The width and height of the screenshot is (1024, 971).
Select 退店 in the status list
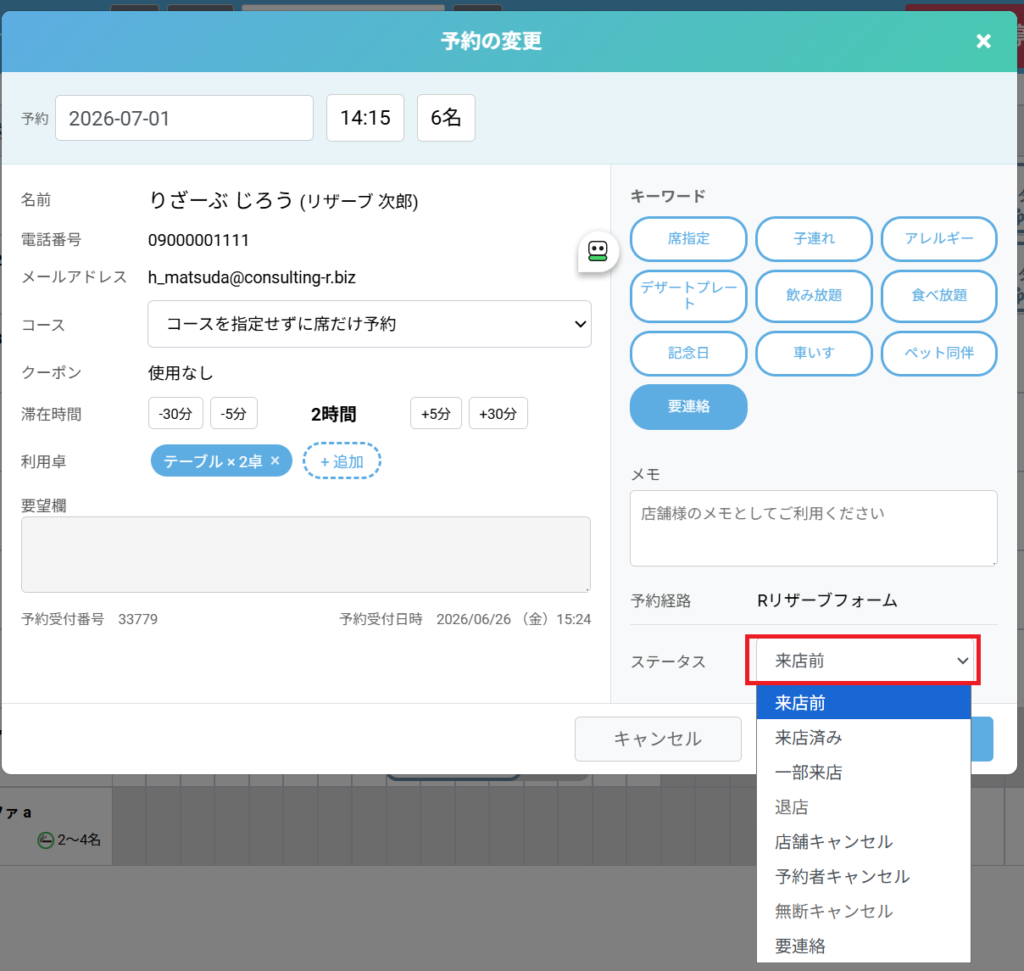click(x=863, y=807)
